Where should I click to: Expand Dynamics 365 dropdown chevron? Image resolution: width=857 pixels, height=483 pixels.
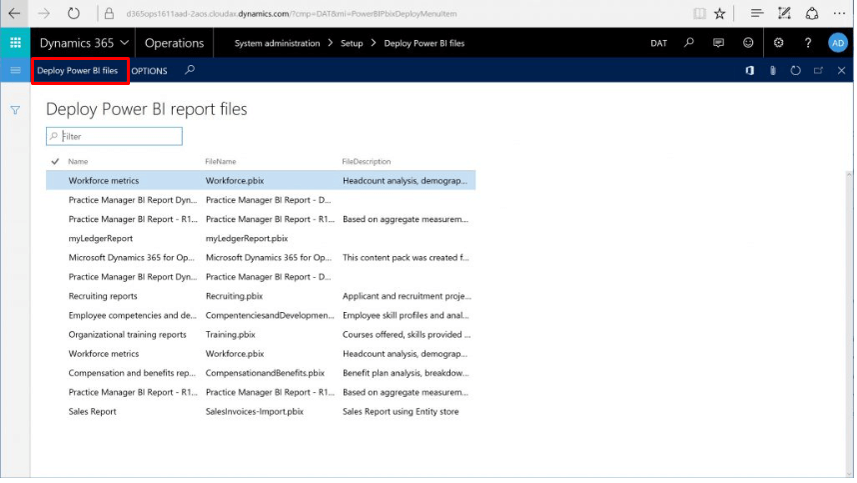pos(125,43)
